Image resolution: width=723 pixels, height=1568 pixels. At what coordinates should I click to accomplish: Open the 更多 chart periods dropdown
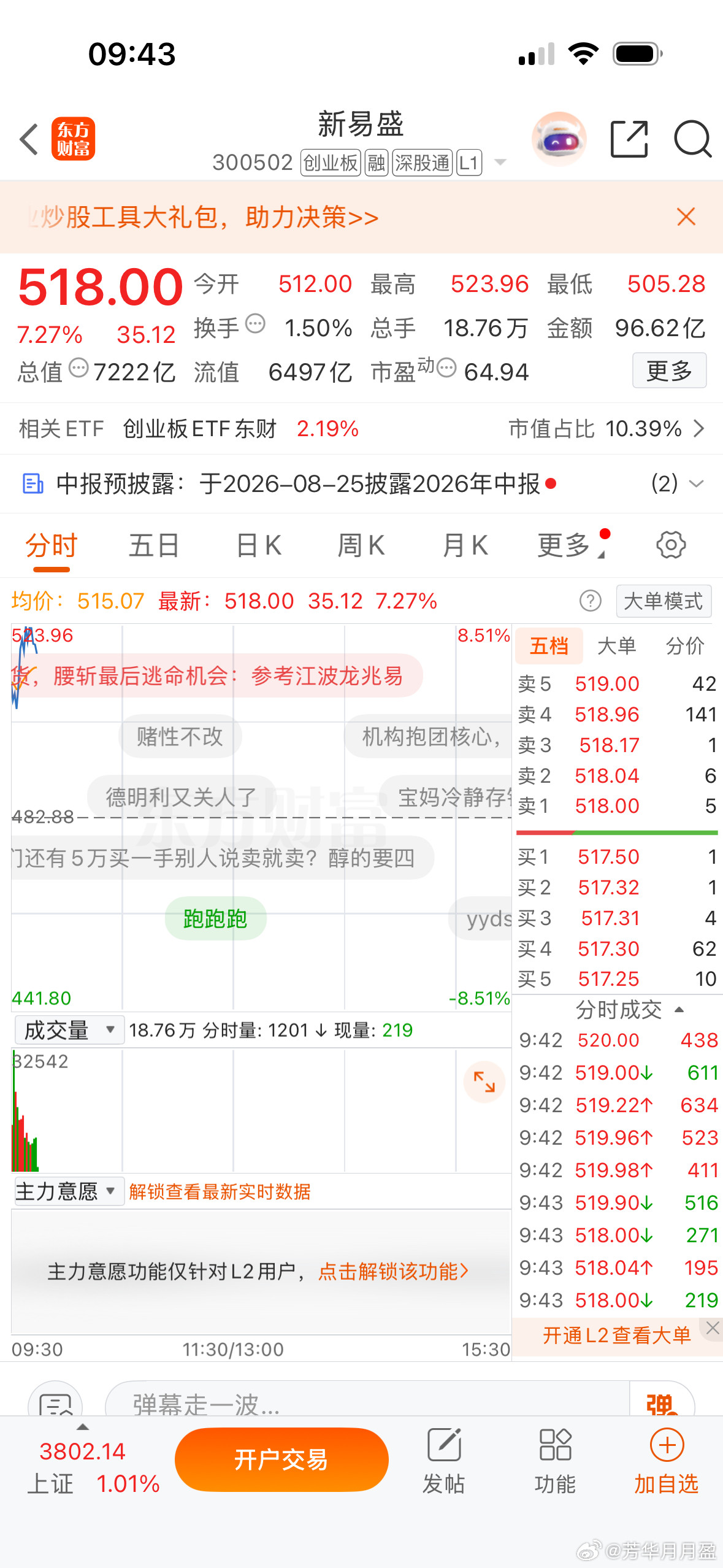coord(571,545)
